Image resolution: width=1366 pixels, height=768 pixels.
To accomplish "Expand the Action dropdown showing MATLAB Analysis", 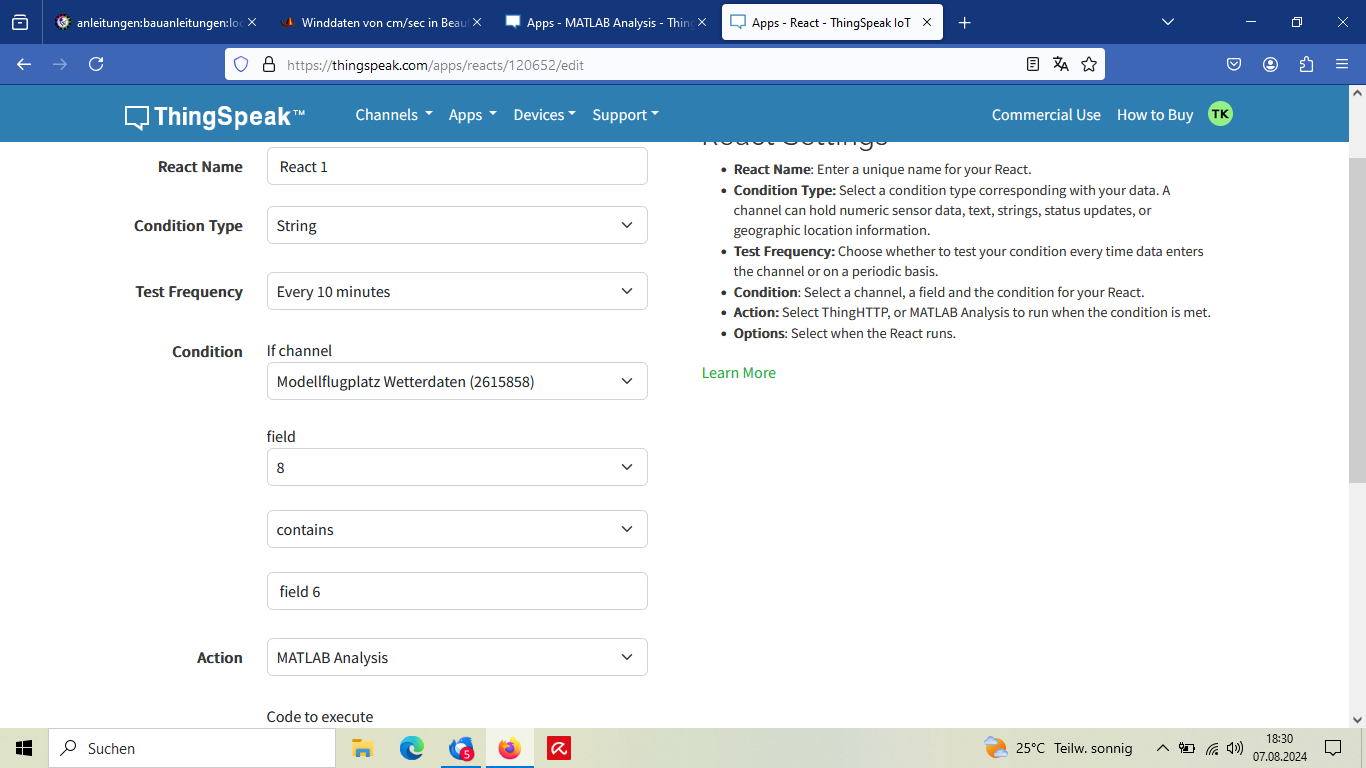I will pos(457,658).
